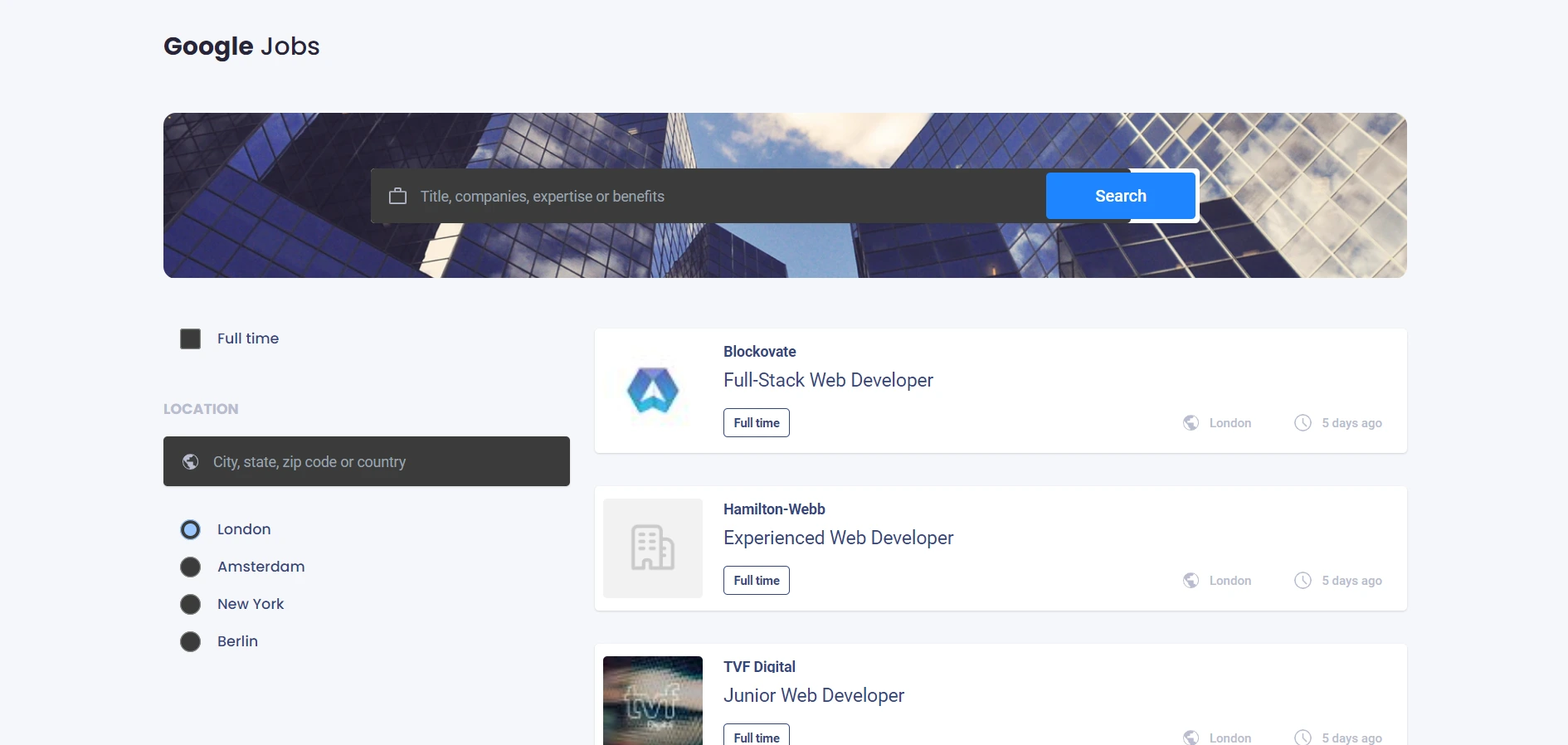The width and height of the screenshot is (1568, 745).
Task: Click clock icon on Blockovate job card
Action: 1303,423
